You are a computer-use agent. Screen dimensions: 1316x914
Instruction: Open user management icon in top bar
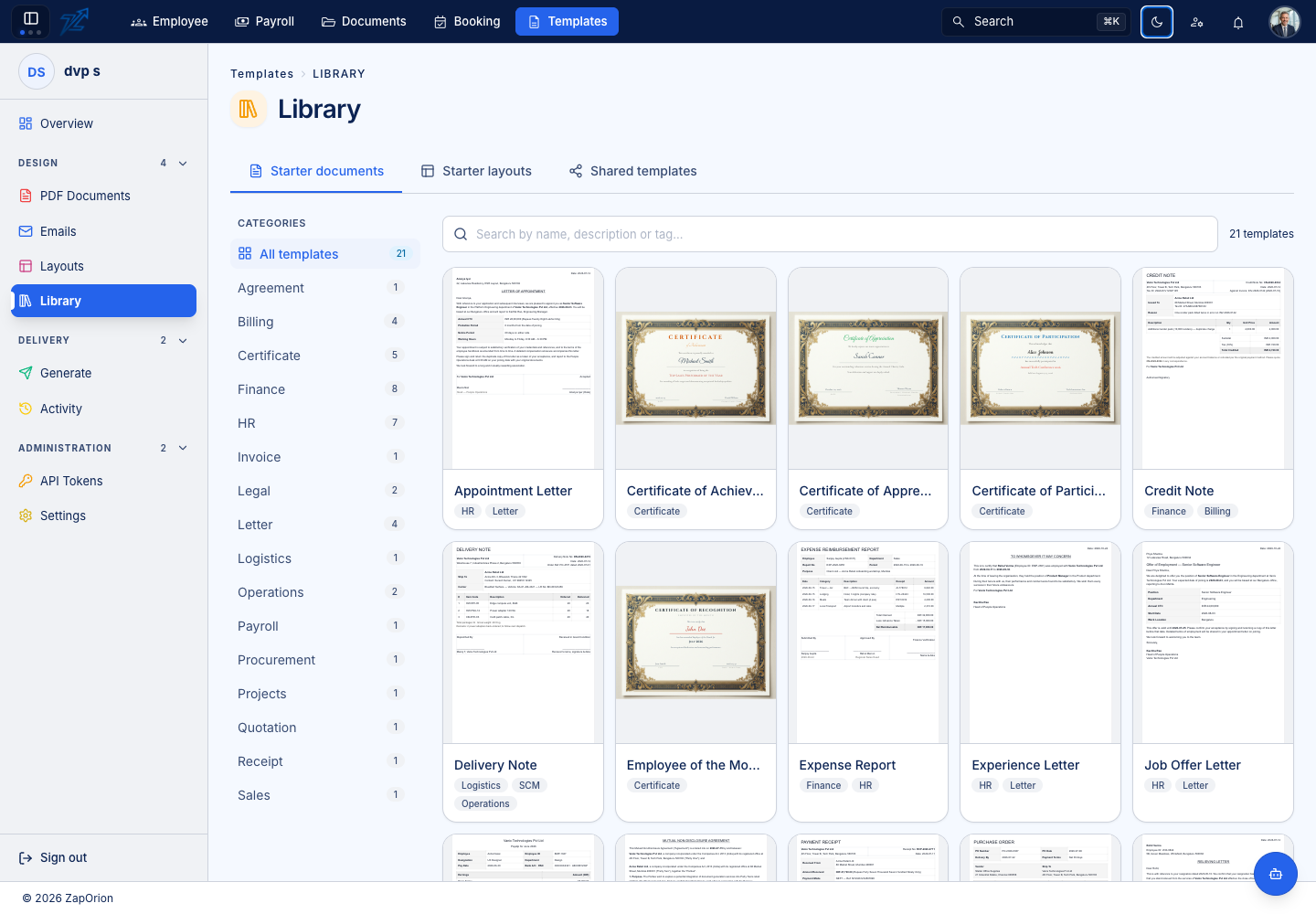click(1197, 22)
